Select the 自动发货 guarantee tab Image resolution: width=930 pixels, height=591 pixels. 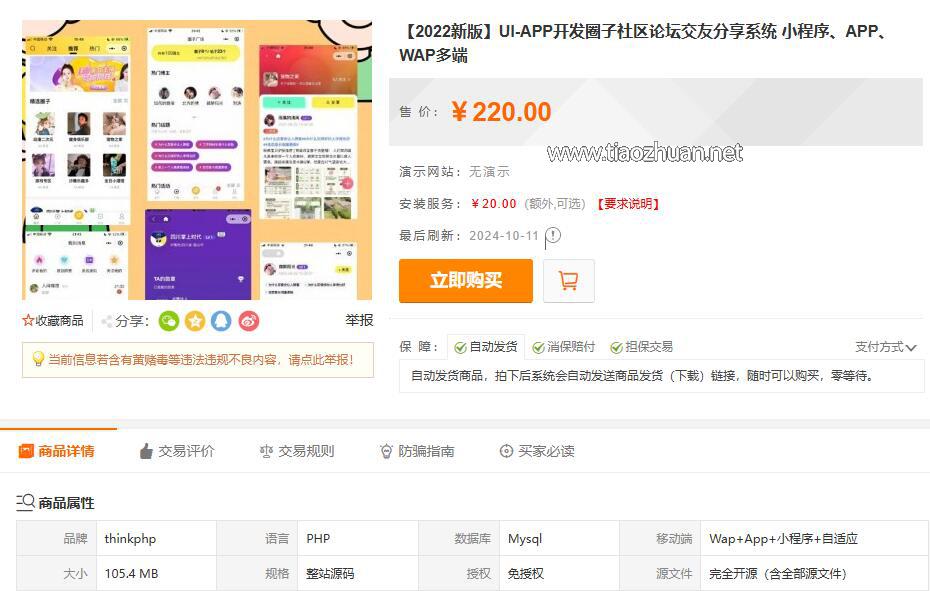pos(486,347)
